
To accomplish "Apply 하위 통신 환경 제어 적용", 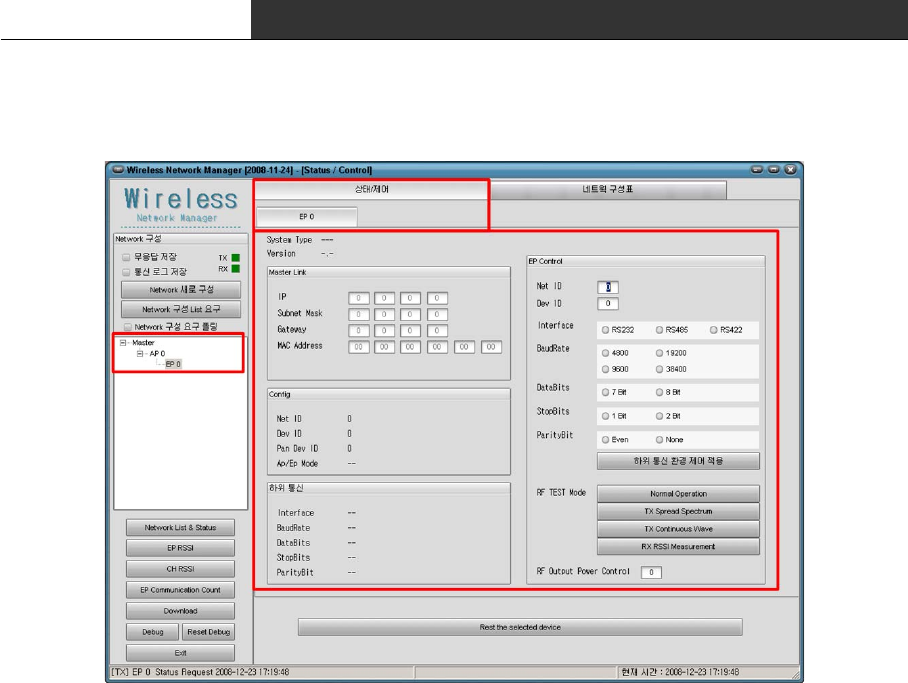I will (678, 461).
